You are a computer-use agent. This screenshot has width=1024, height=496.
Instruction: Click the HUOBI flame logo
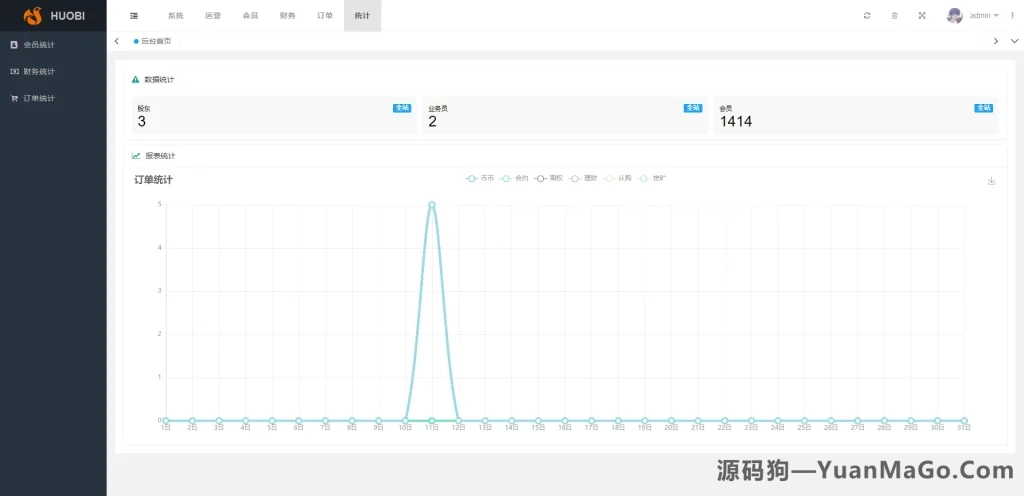click(33, 16)
